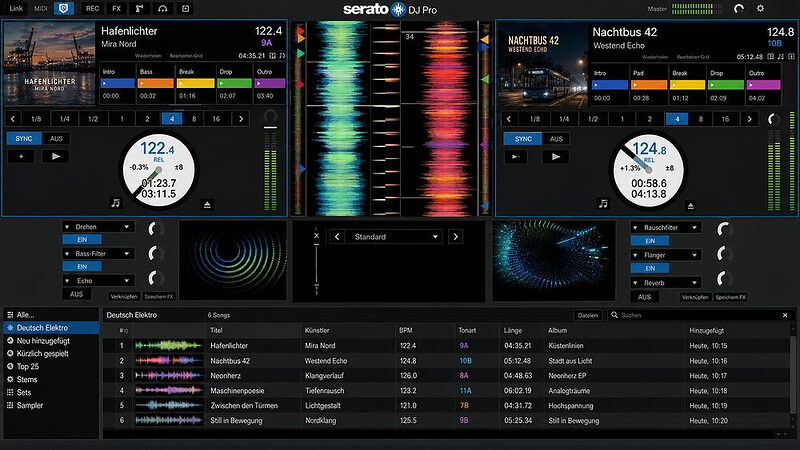The width and height of the screenshot is (800, 450).
Task: Select track row Maschinenpoesie
Action: coord(446,390)
